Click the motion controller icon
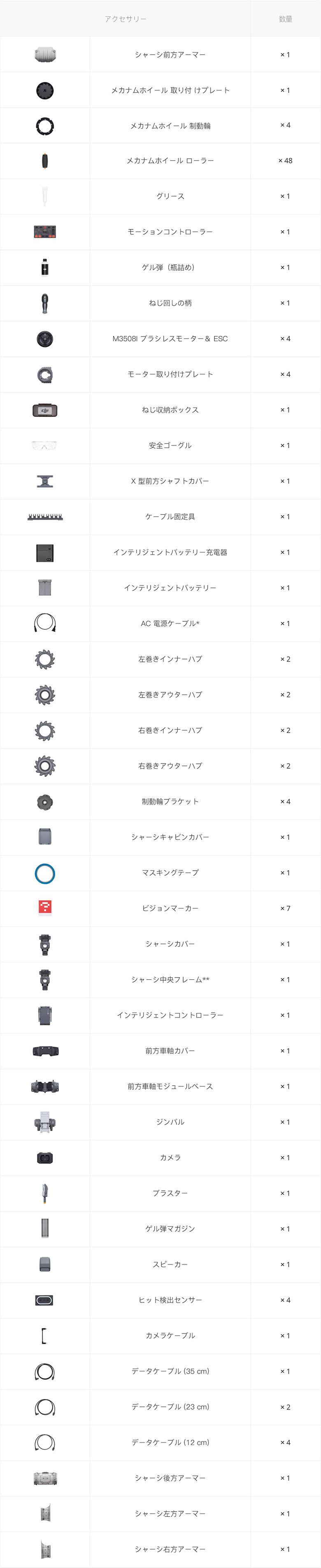 pyautogui.click(x=45, y=232)
